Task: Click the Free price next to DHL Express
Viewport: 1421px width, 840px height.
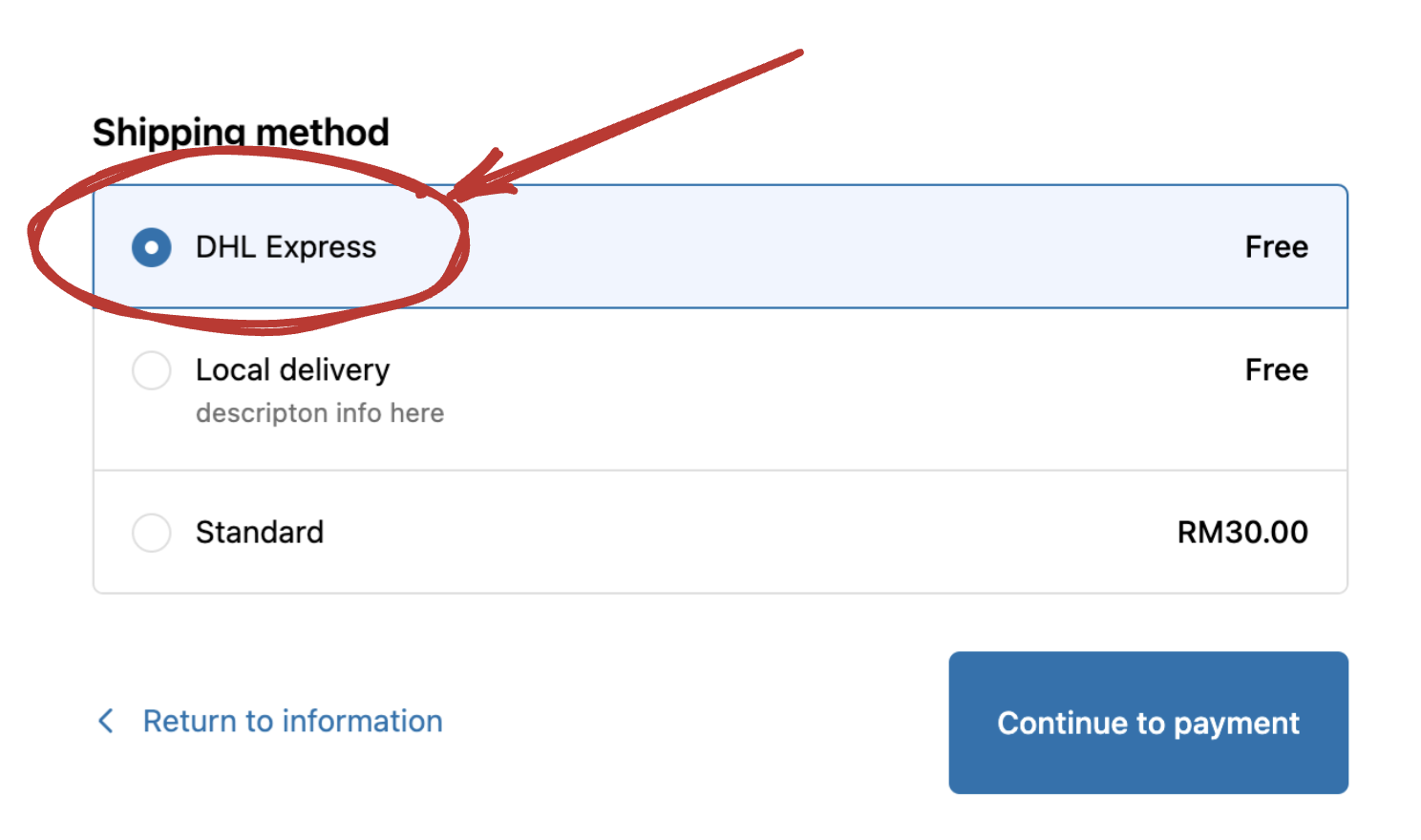Action: point(1277,247)
